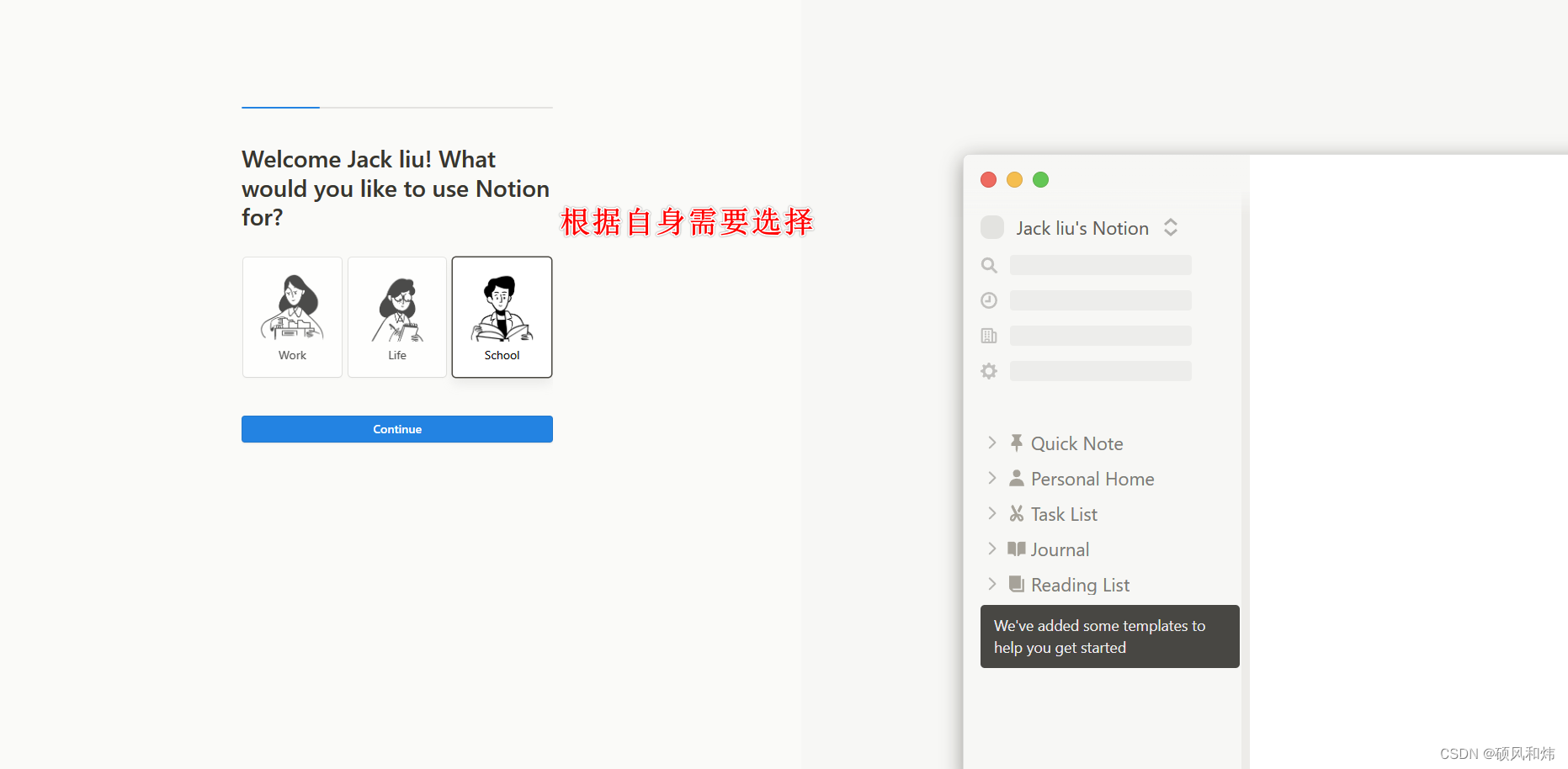Expand the Quick Note page chevron
This screenshot has width=1568, height=769.
(x=992, y=443)
